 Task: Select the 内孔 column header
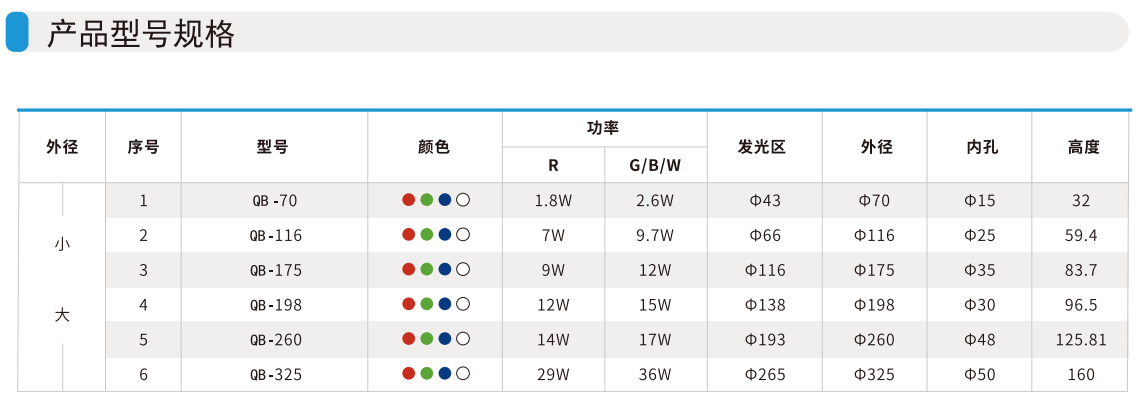click(x=979, y=147)
